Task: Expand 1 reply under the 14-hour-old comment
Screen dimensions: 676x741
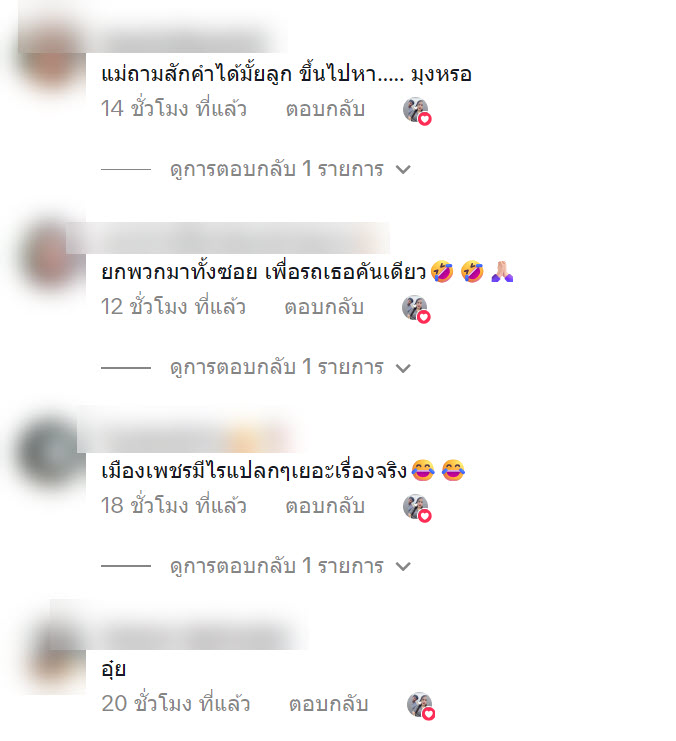Action: pyautogui.click(x=290, y=169)
